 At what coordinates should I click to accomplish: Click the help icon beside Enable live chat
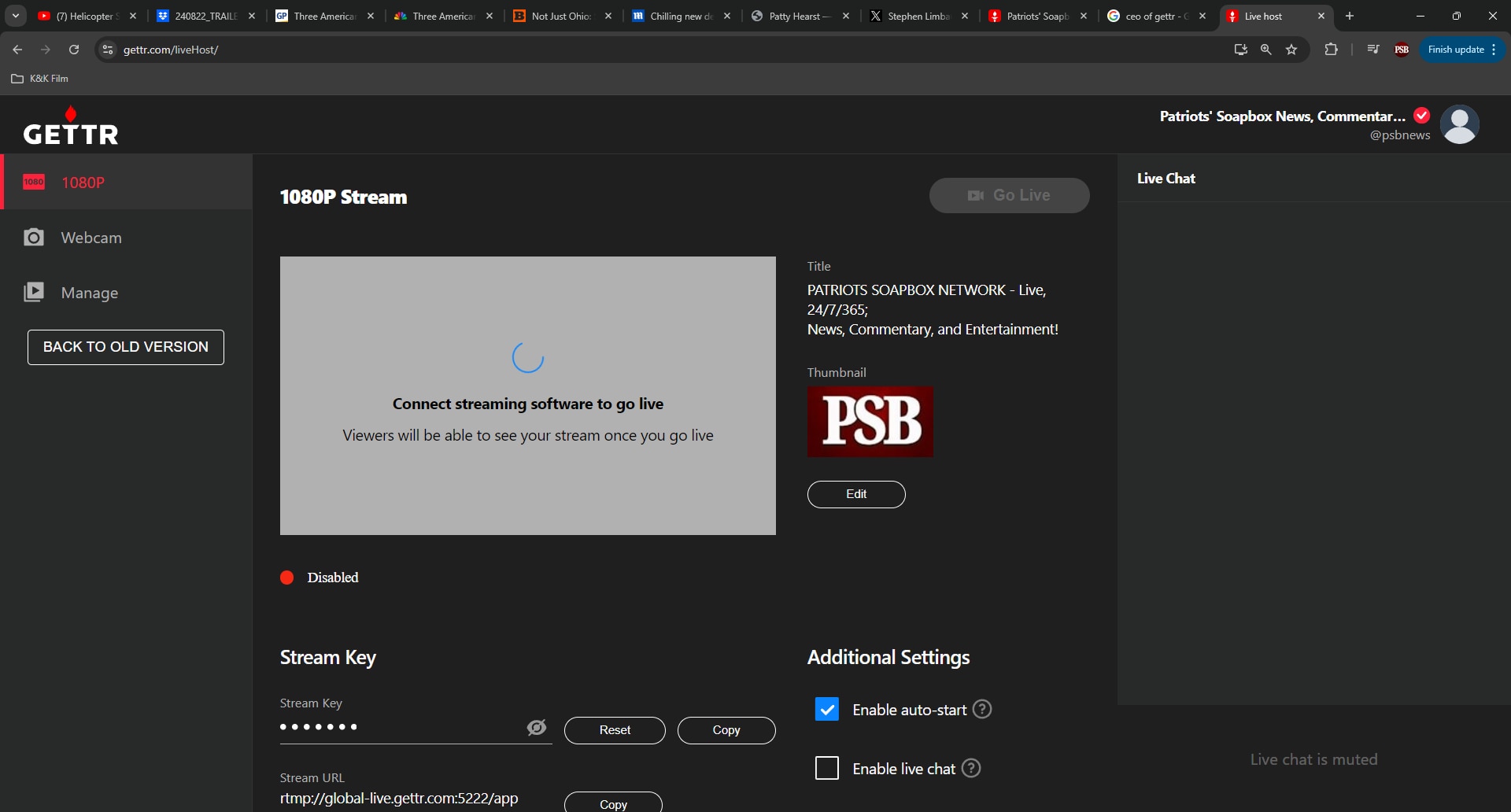coord(970,768)
